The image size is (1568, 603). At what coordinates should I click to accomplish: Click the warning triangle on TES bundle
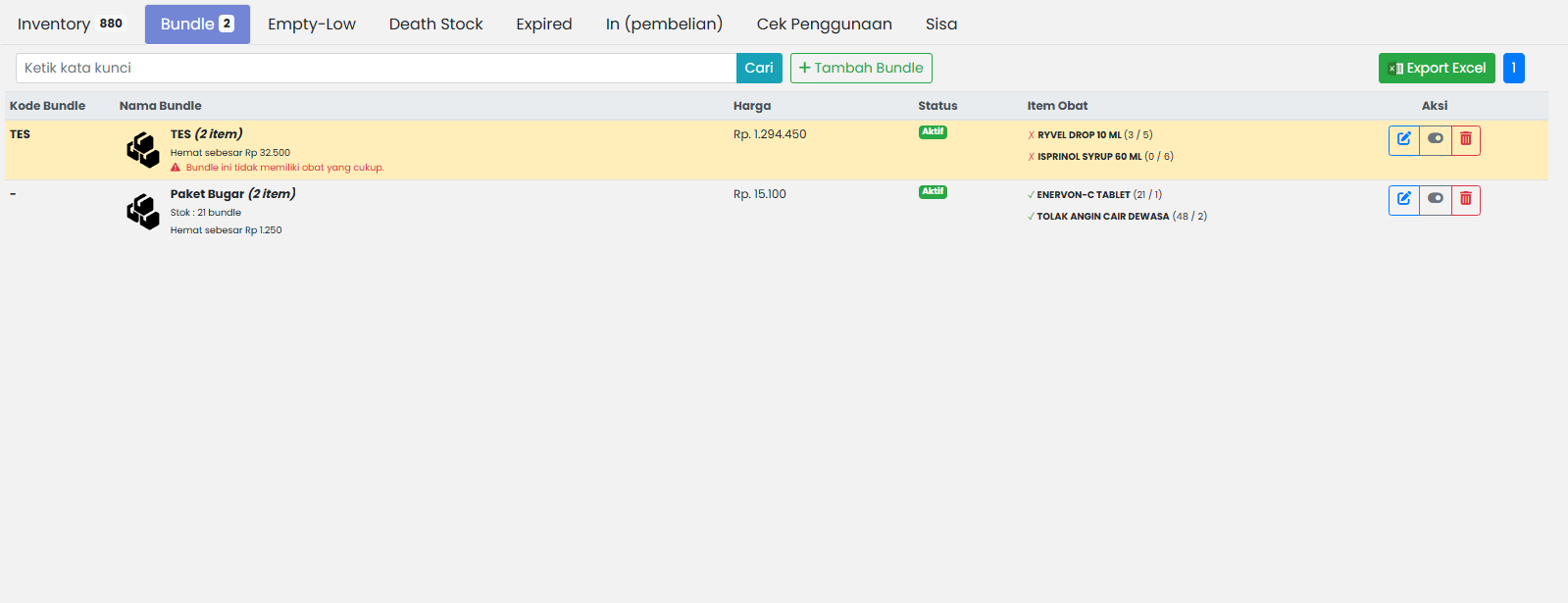coord(176,168)
